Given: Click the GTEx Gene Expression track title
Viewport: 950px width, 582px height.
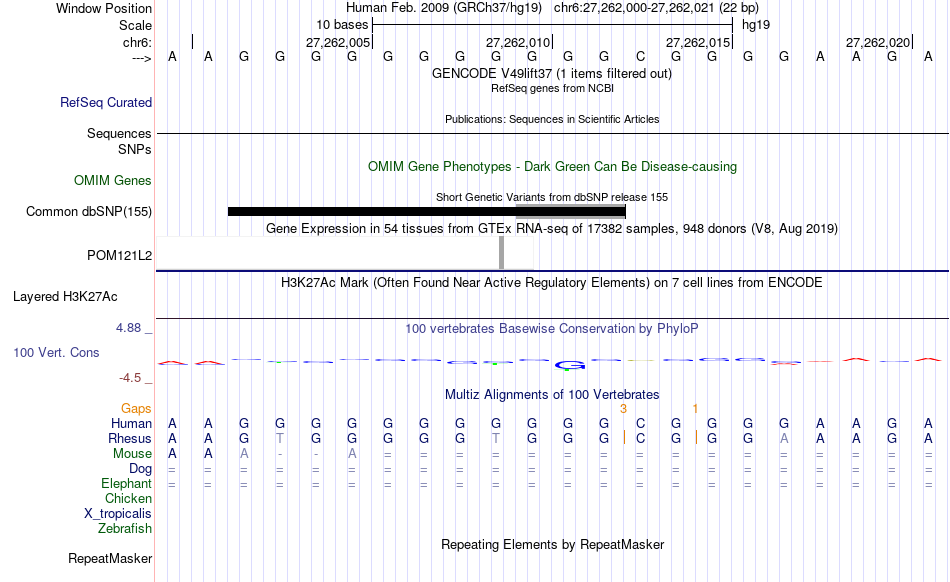Looking at the screenshot, I should (552, 229).
